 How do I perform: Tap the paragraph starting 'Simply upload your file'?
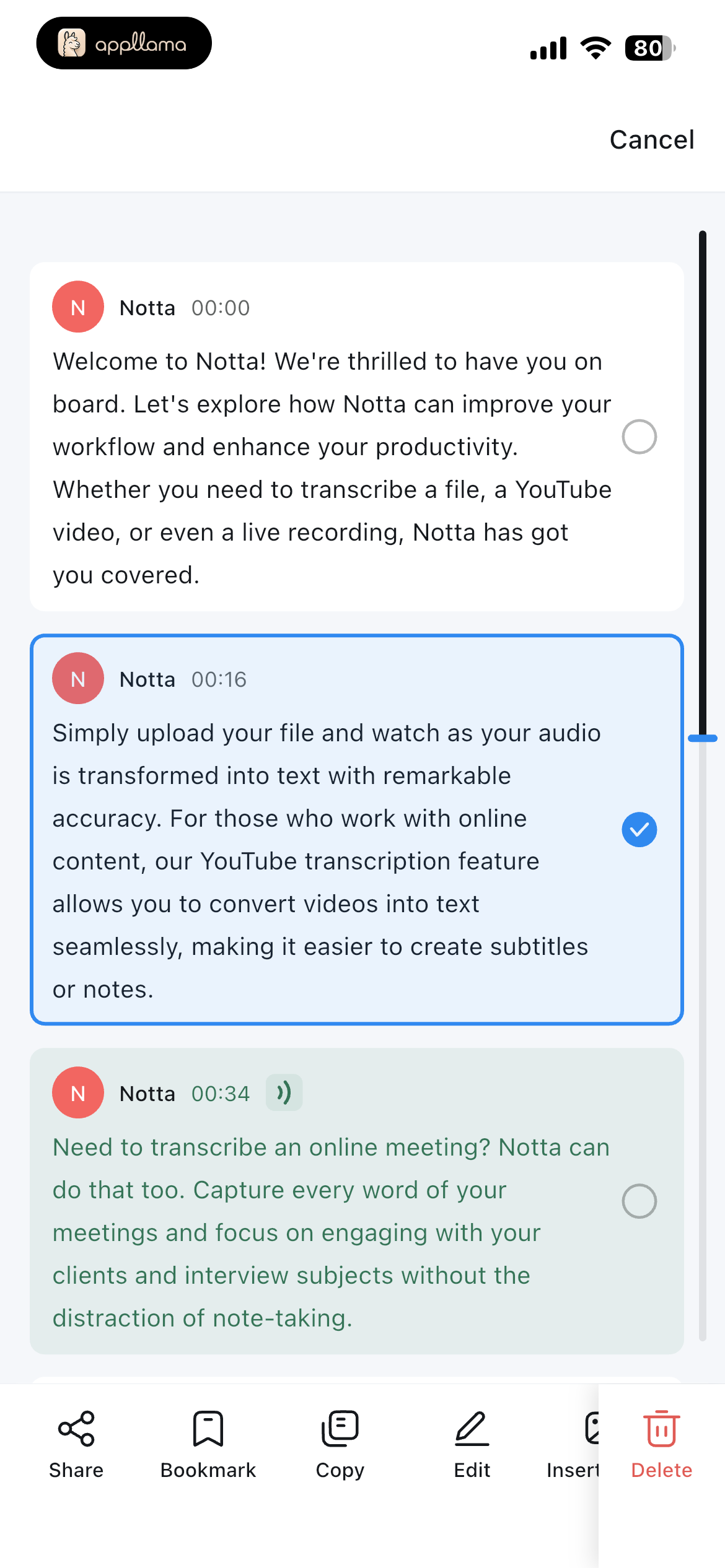(x=327, y=861)
